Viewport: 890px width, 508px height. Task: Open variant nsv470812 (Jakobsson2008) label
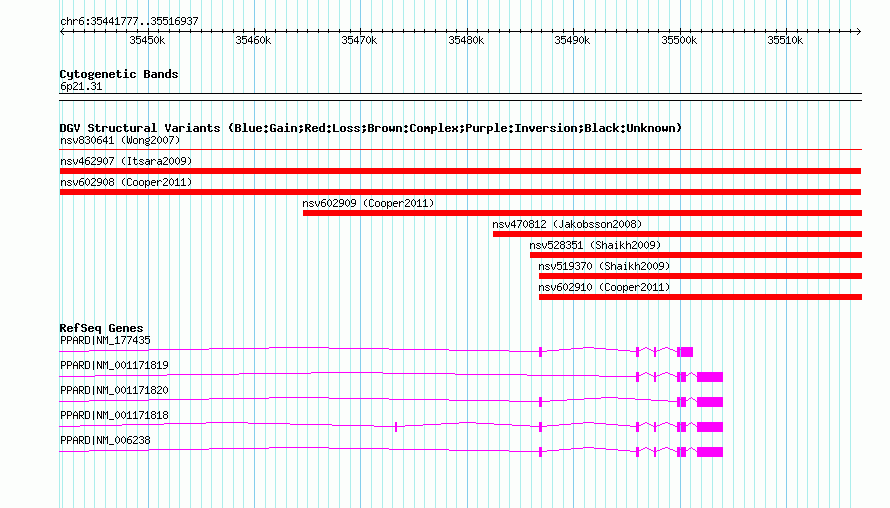[x=567, y=224]
